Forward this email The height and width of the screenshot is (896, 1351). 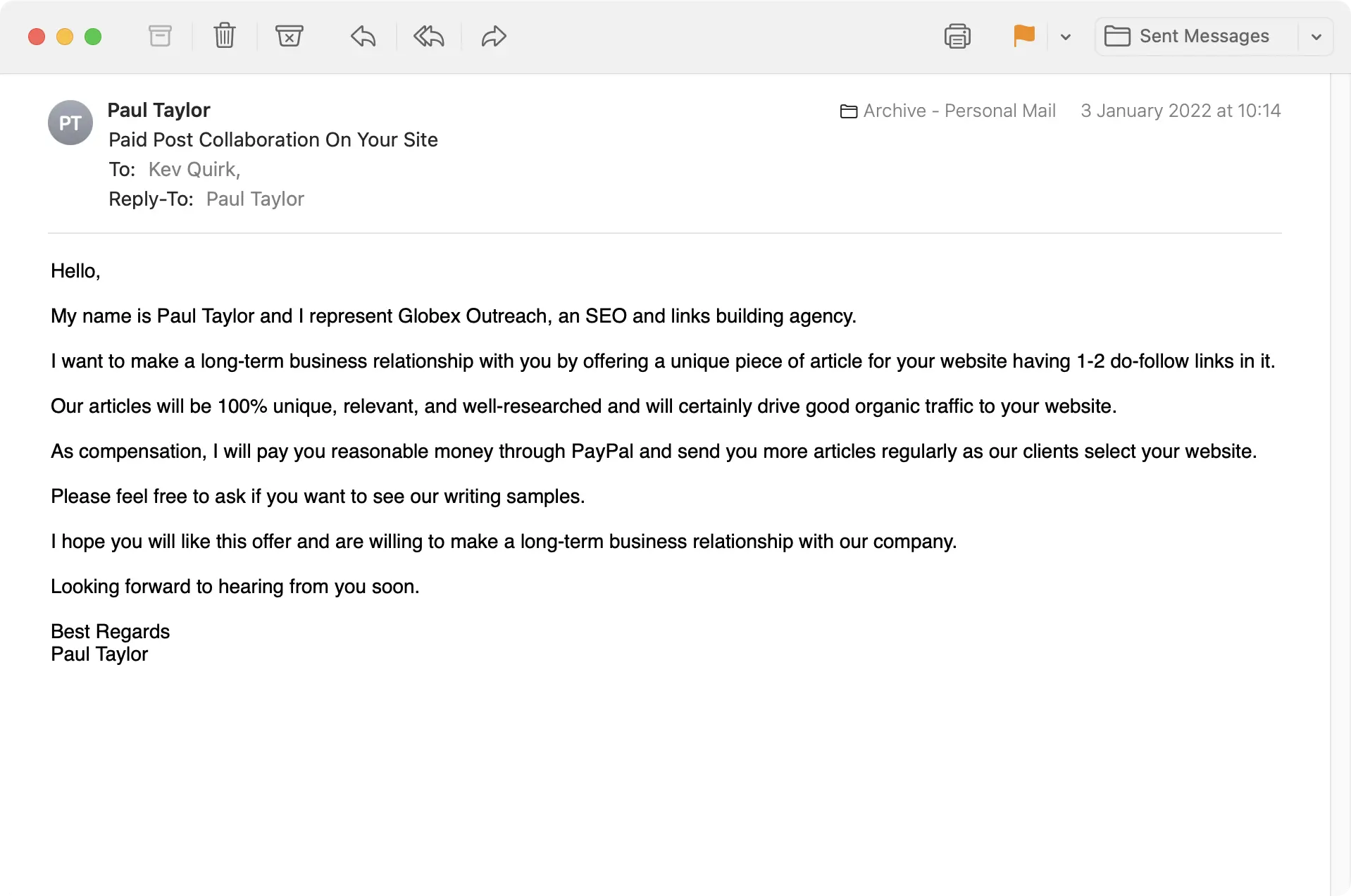click(493, 36)
